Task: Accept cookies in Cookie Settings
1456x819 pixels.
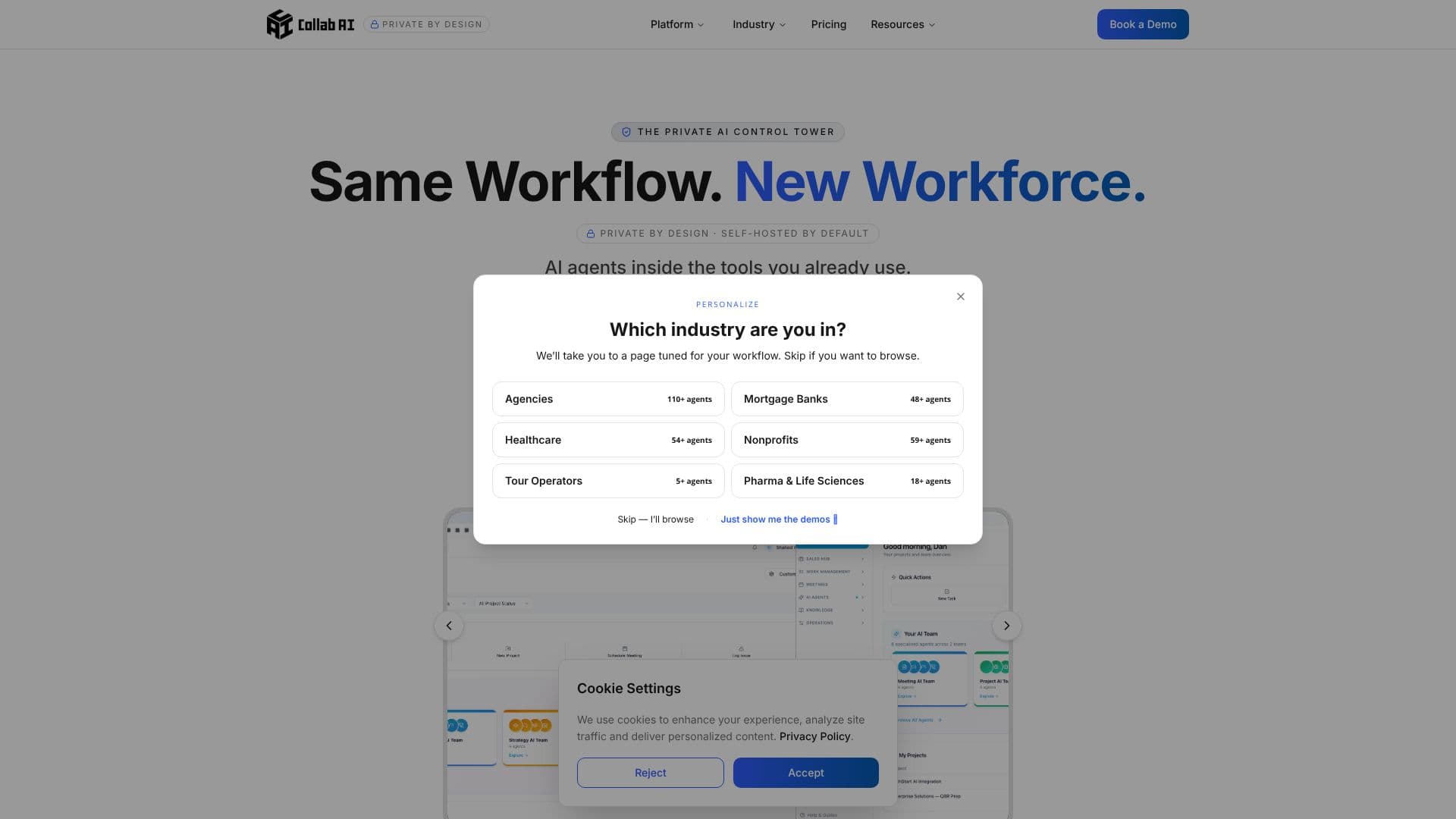Action: [805, 773]
